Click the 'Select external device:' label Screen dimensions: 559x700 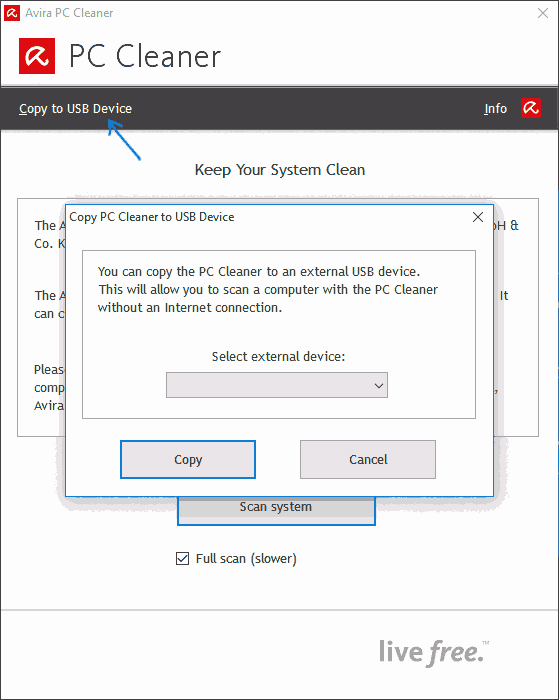tap(278, 356)
